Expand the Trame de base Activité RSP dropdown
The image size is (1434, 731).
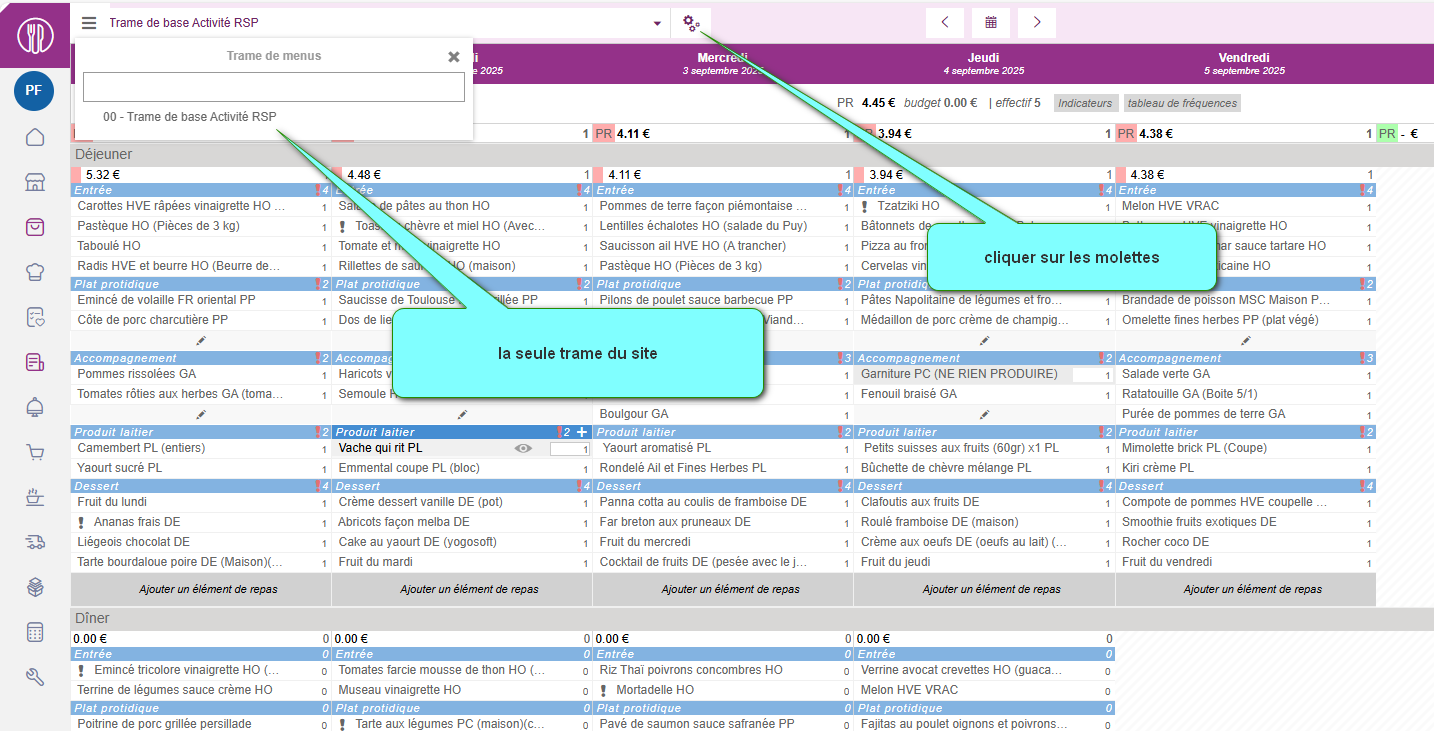tap(657, 23)
